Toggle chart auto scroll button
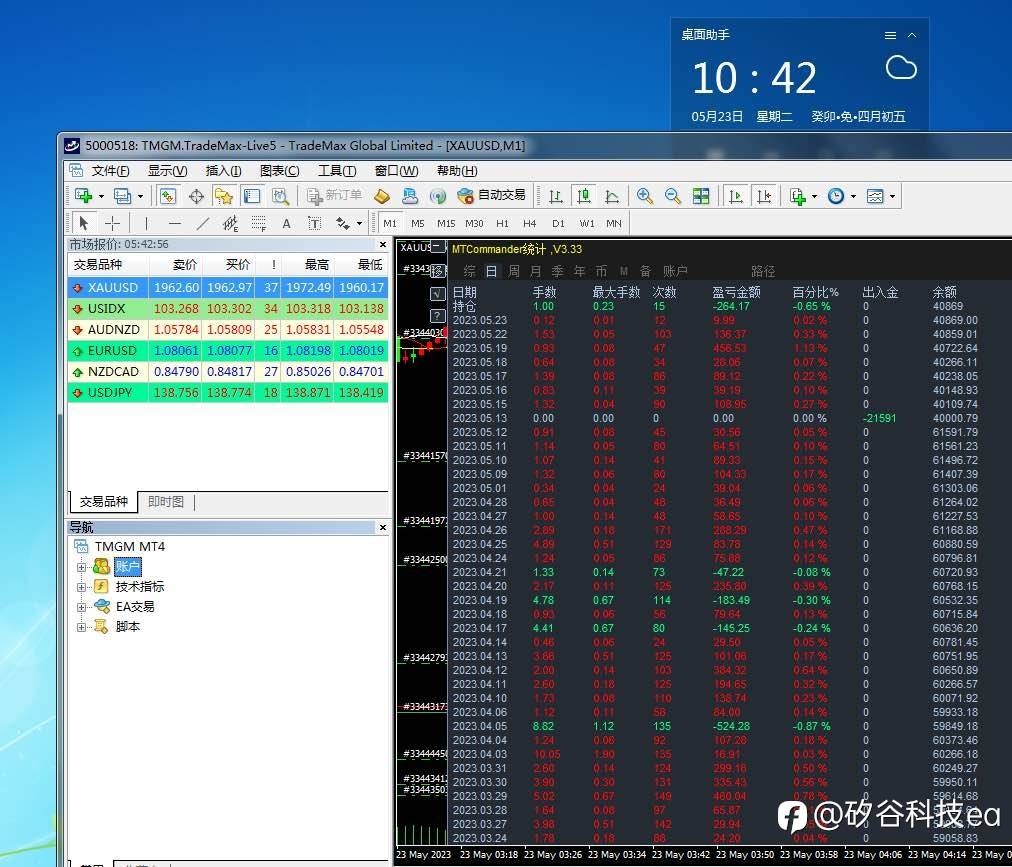This screenshot has height=867, width=1012. (736, 196)
